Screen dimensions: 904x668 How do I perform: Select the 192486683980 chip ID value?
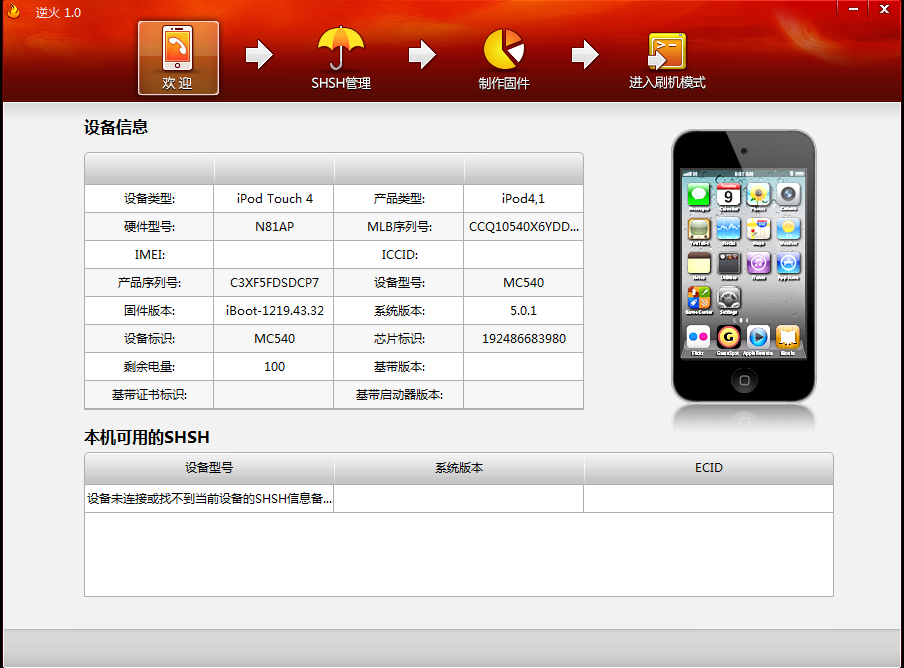(x=523, y=339)
